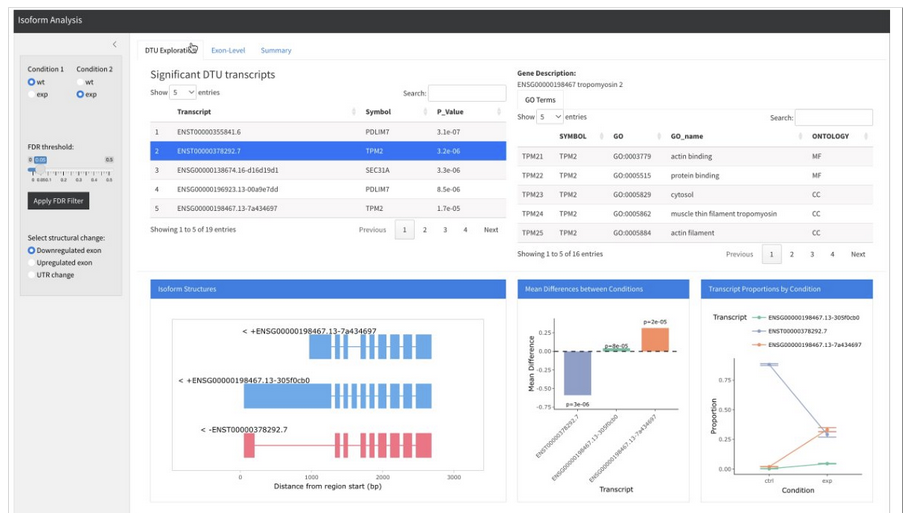
Task: Open DTU transcripts show entries dropdown
Action: pos(183,92)
